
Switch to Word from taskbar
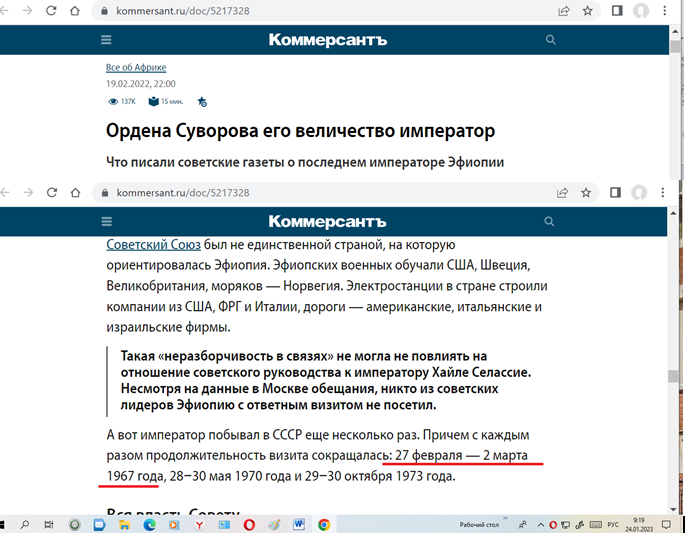point(299,524)
